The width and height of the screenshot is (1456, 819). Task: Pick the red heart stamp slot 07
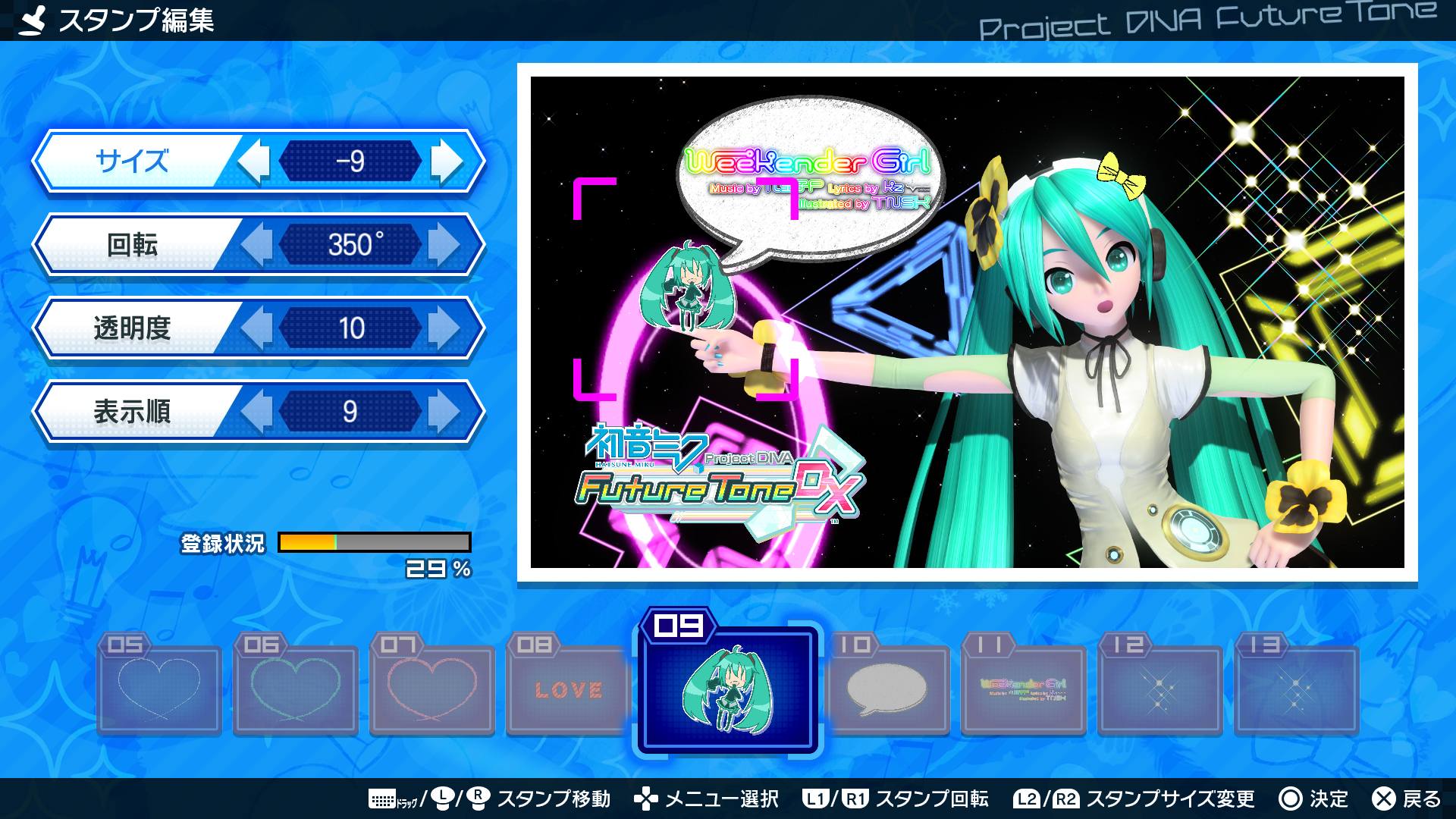[x=432, y=689]
